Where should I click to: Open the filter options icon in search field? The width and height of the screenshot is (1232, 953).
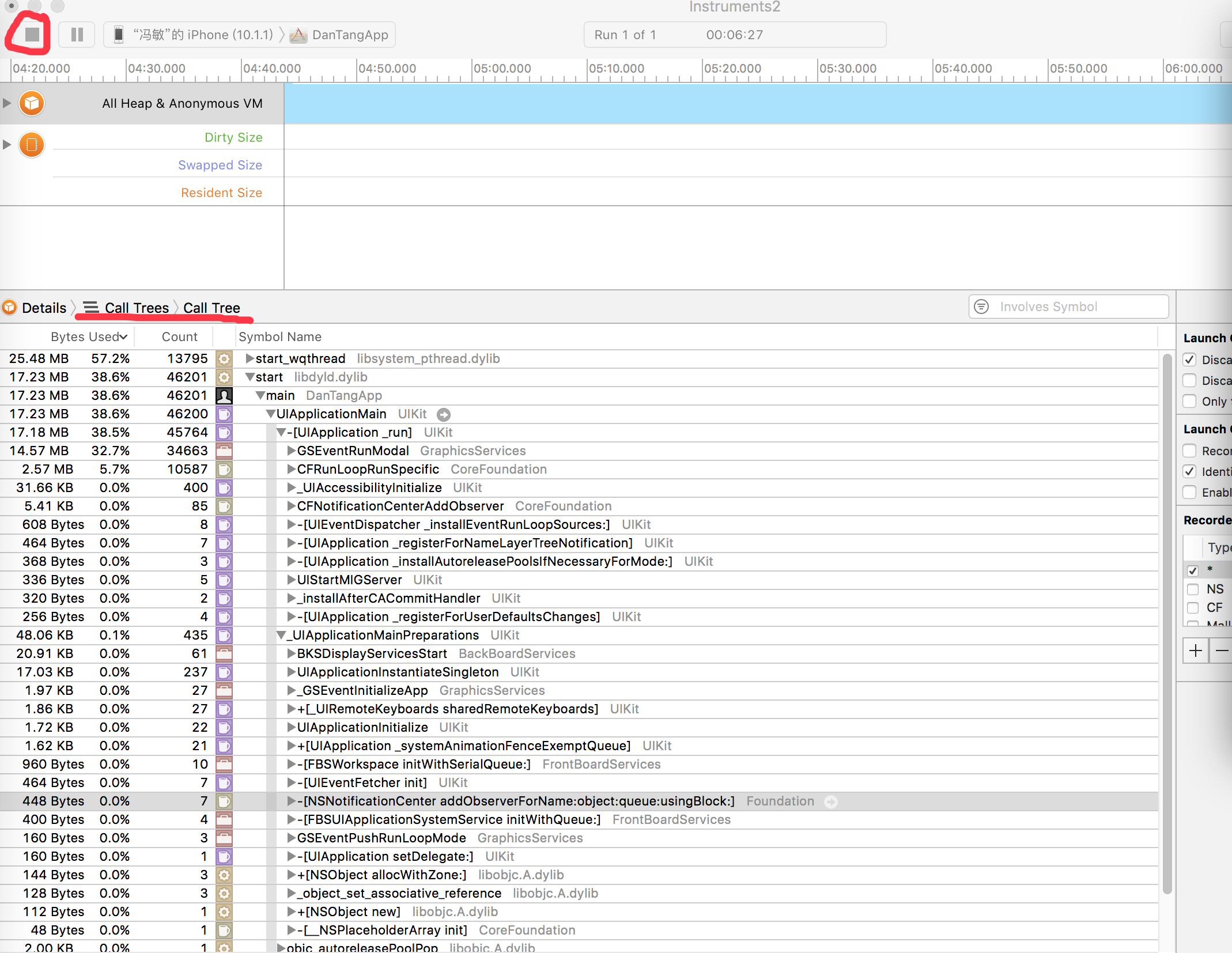pyautogui.click(x=981, y=307)
